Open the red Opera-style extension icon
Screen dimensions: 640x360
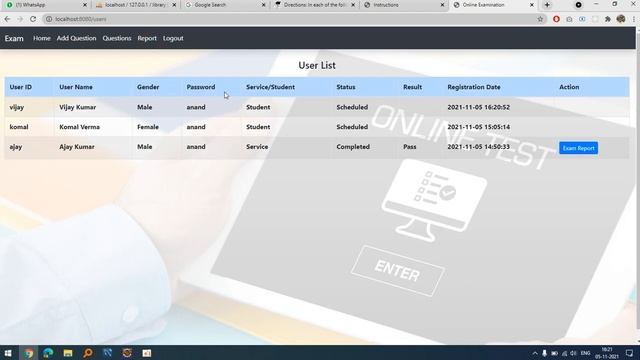556,19
